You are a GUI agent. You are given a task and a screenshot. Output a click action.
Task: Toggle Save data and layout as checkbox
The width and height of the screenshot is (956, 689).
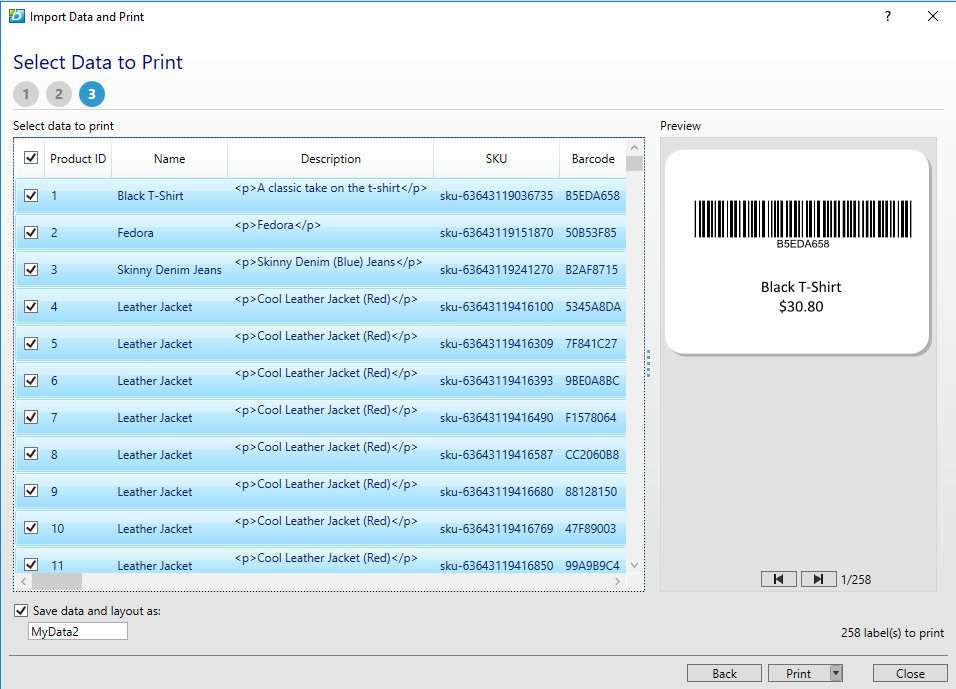(21, 610)
